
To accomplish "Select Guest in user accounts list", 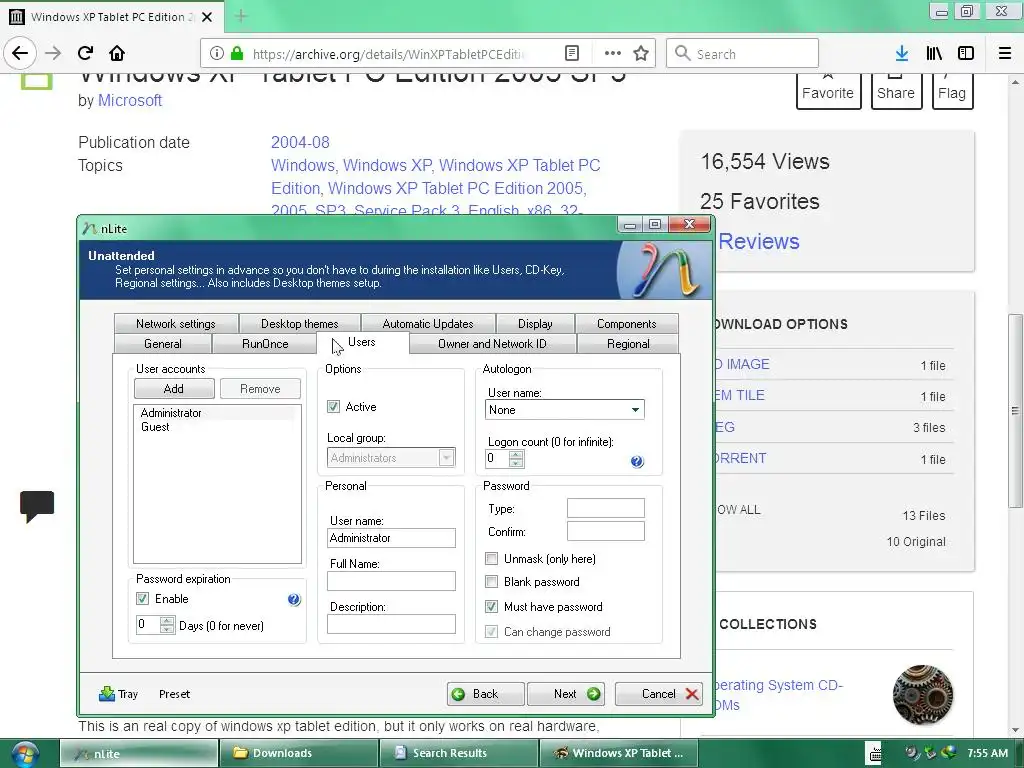I will point(155,426).
